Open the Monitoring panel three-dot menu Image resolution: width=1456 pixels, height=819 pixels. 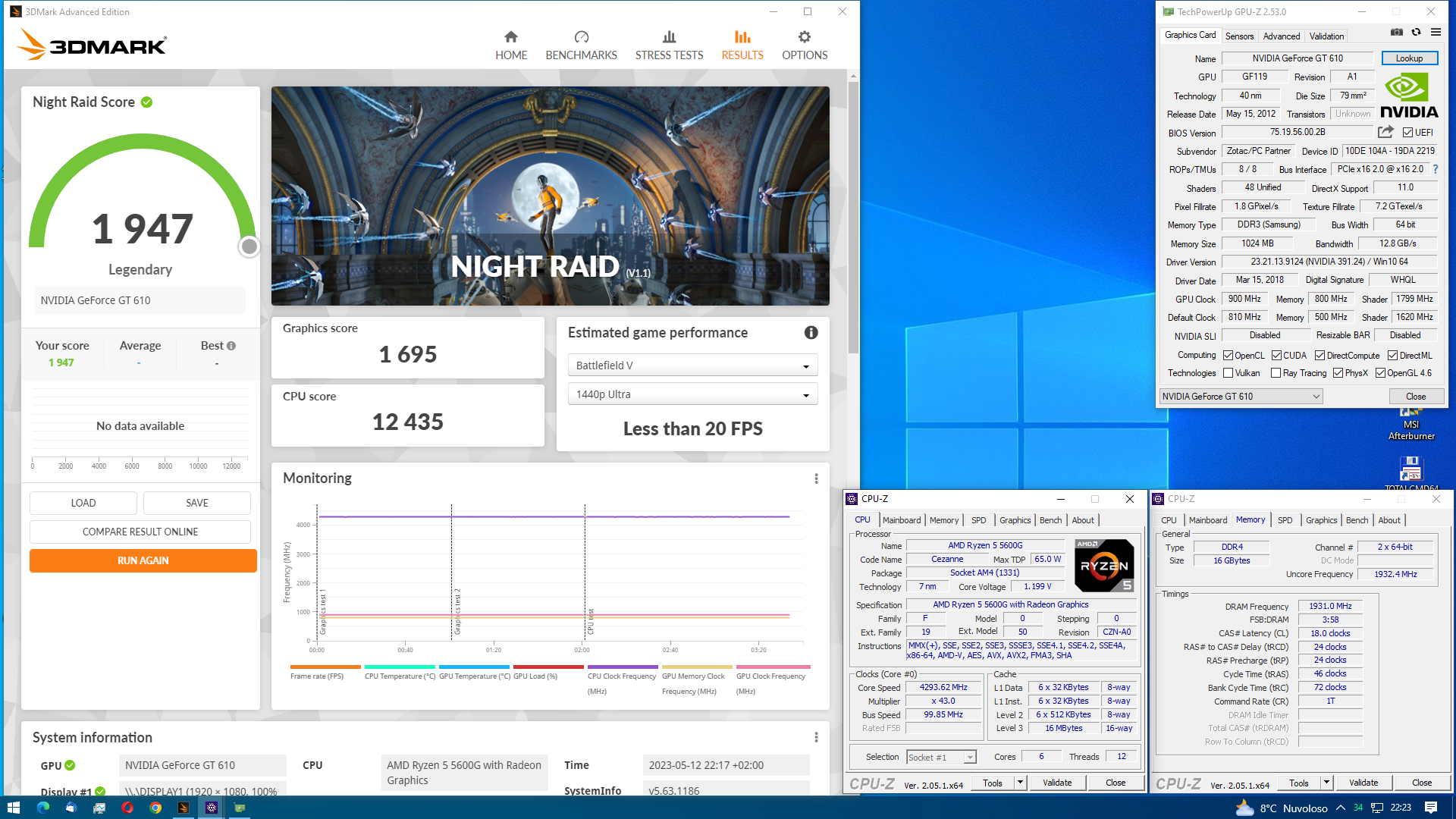[x=816, y=479]
